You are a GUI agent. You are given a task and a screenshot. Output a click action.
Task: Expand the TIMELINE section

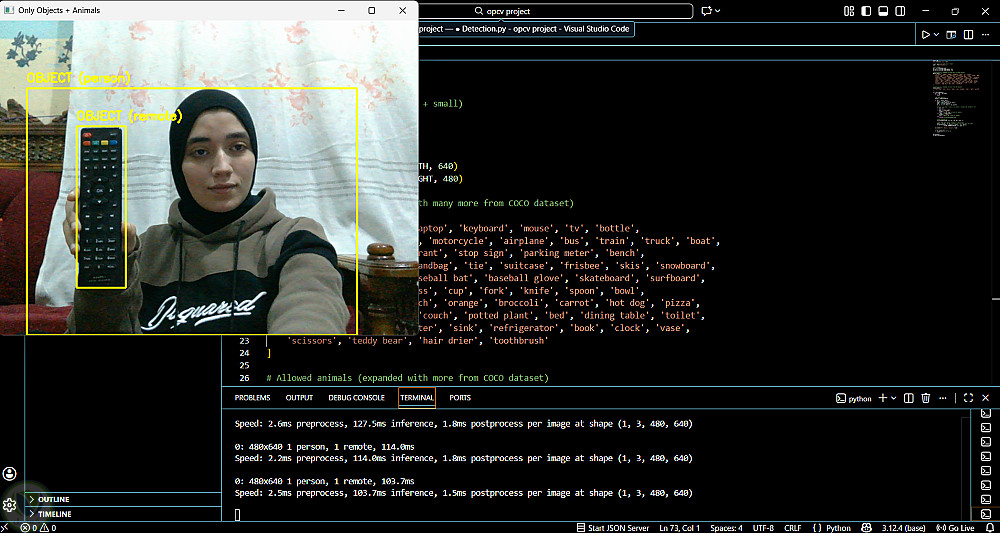pos(54,514)
